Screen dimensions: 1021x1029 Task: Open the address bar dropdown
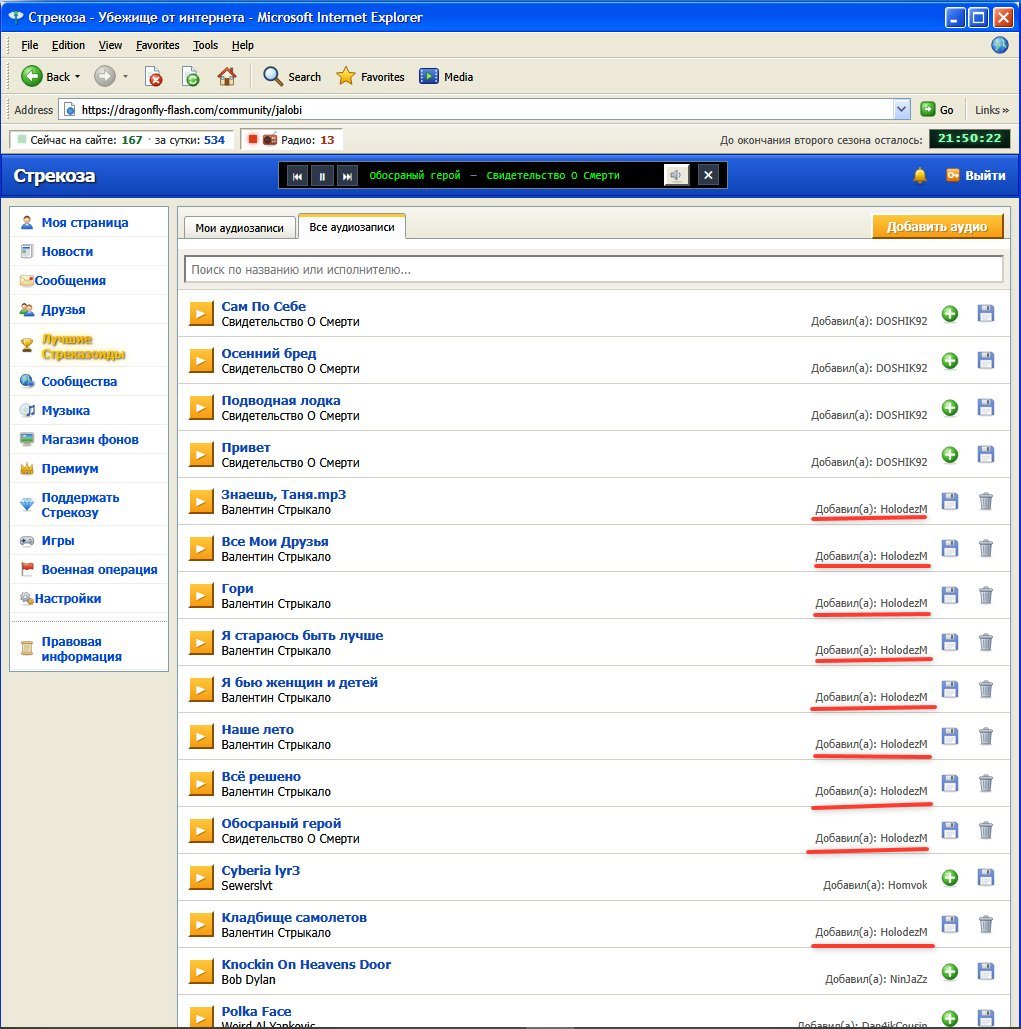coord(902,110)
